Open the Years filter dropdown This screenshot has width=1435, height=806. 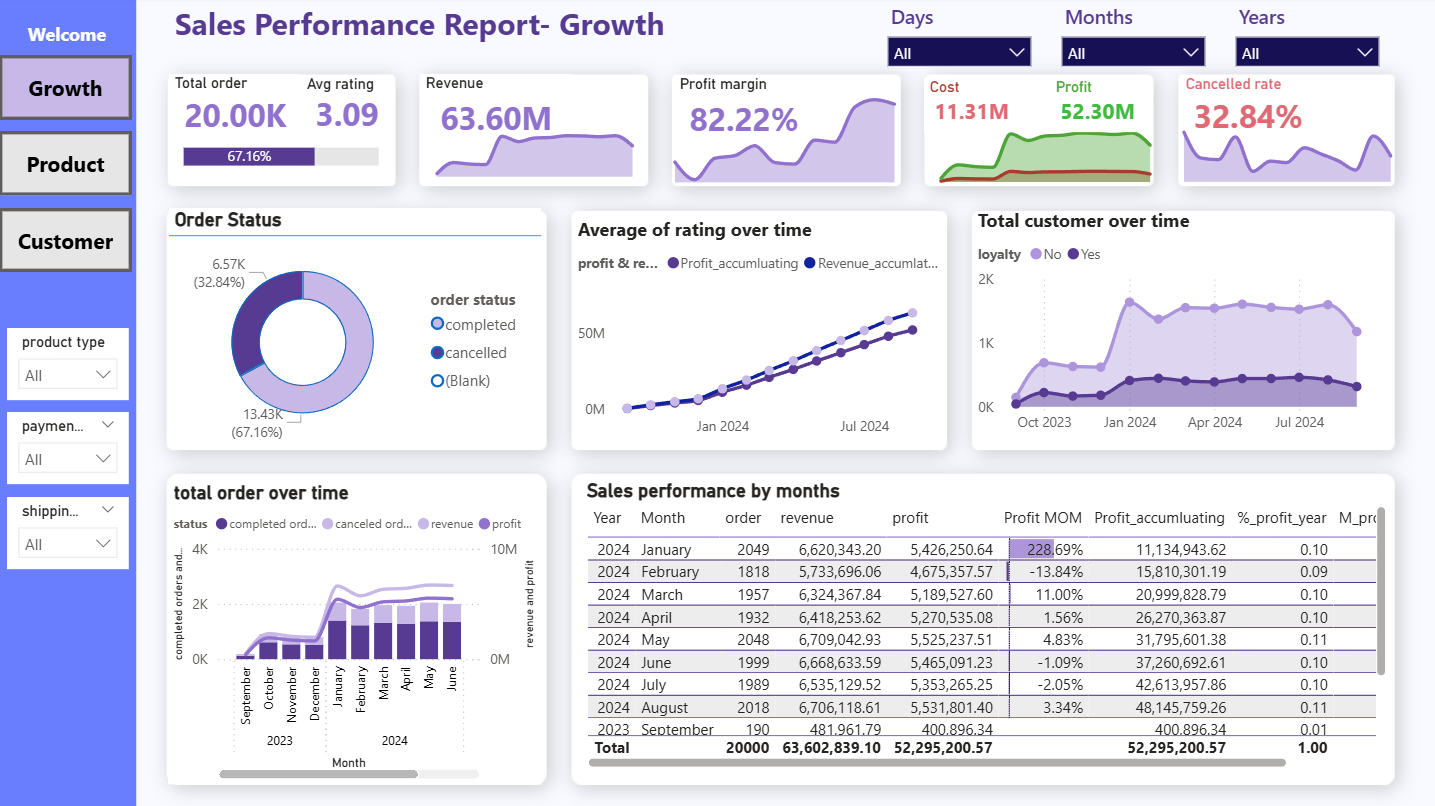coord(1307,52)
